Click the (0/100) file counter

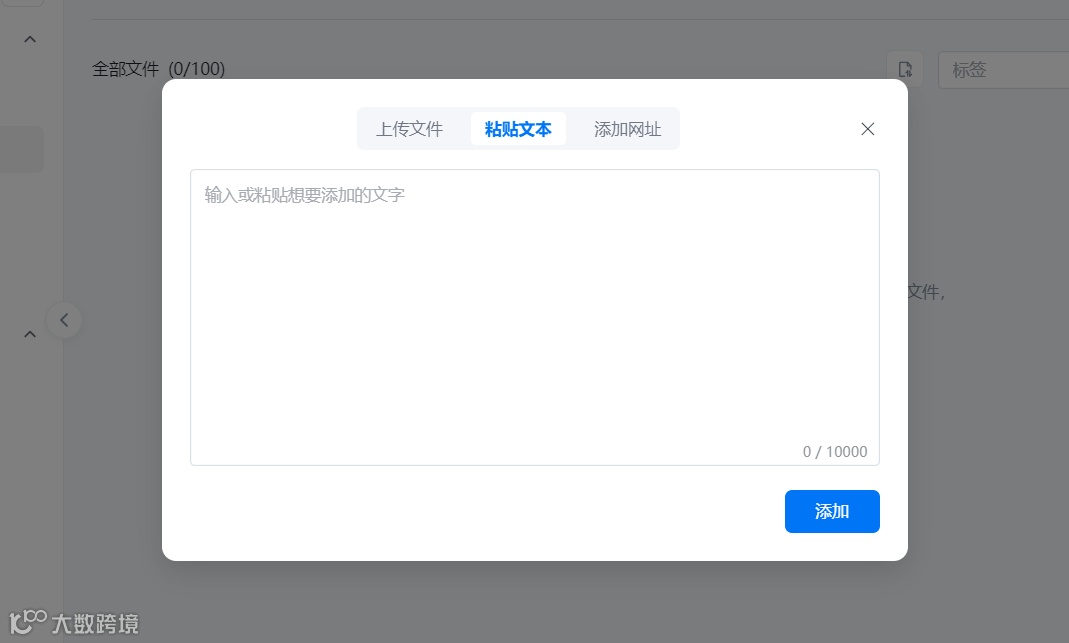point(197,69)
